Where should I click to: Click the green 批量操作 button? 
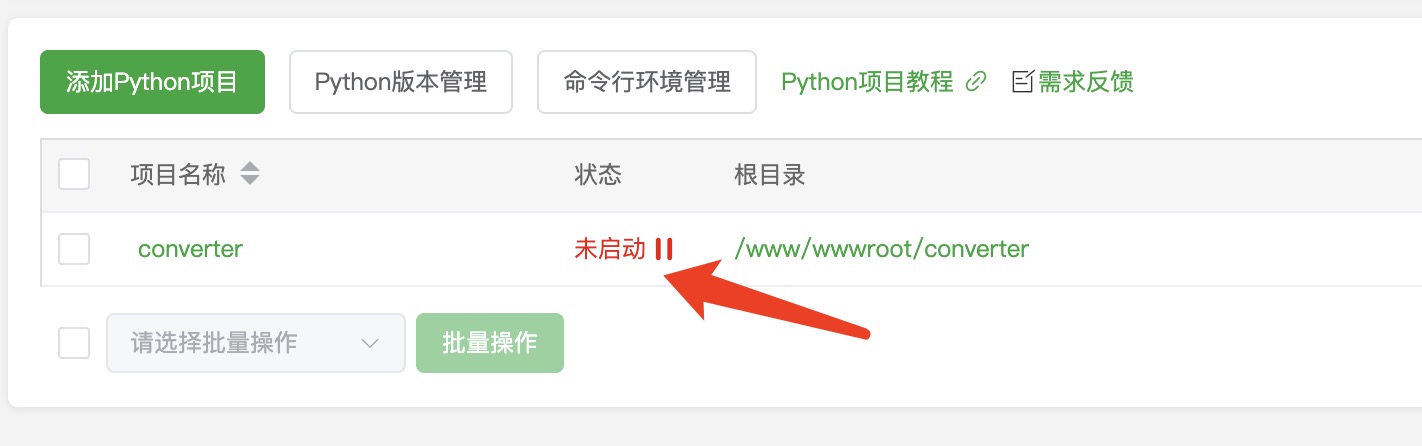point(490,343)
